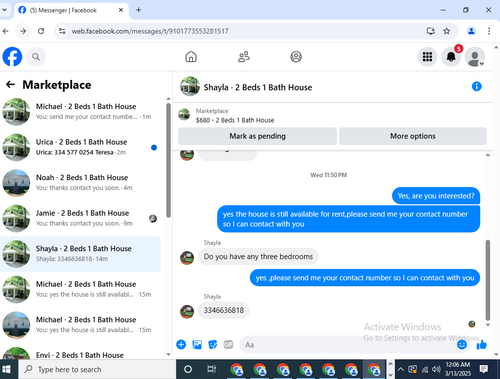
Task: Click the phone number message 3346636818
Action: (x=224, y=310)
